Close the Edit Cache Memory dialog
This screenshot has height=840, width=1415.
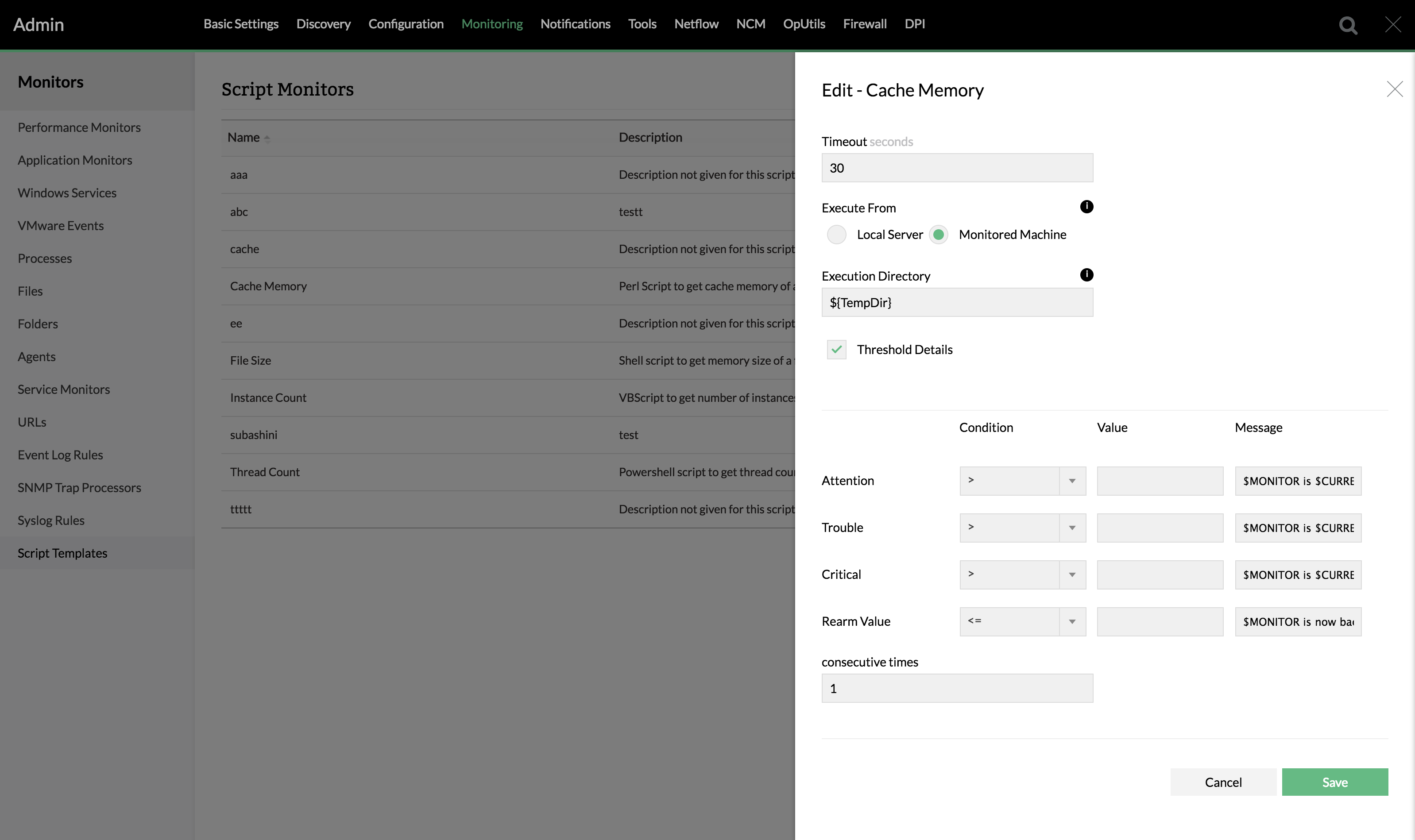(x=1395, y=89)
